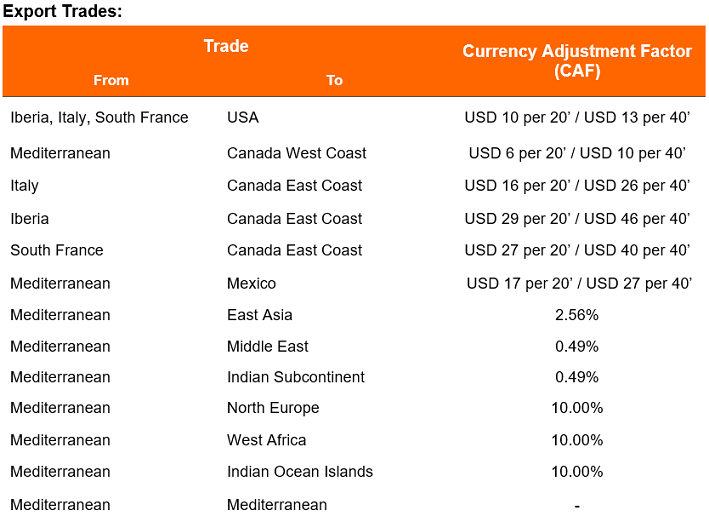The height and width of the screenshot is (516, 709).
Task: Click the 'To' sub-header
Action: click(x=334, y=80)
